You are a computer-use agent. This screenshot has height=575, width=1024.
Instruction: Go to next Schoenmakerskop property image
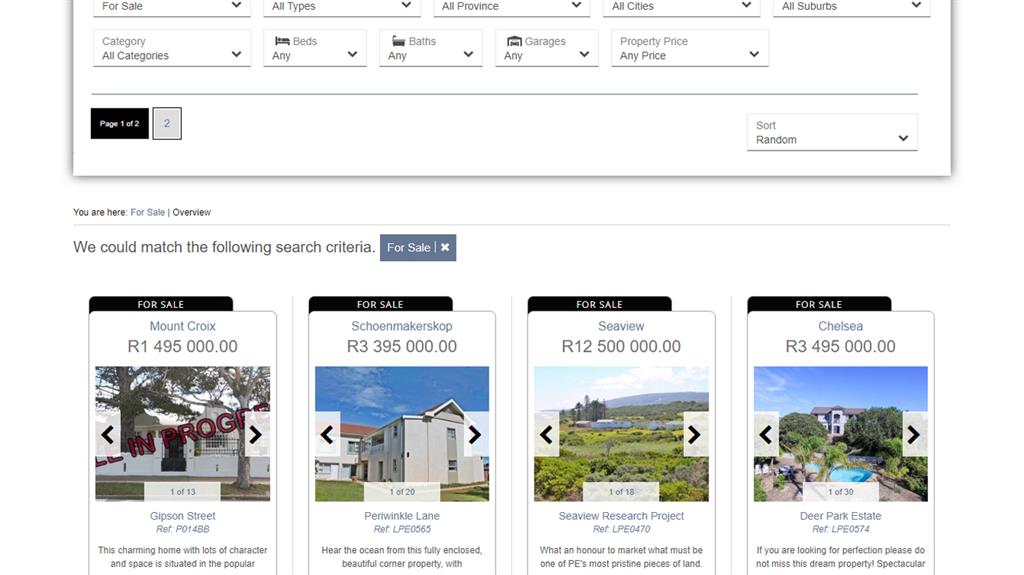(475, 435)
